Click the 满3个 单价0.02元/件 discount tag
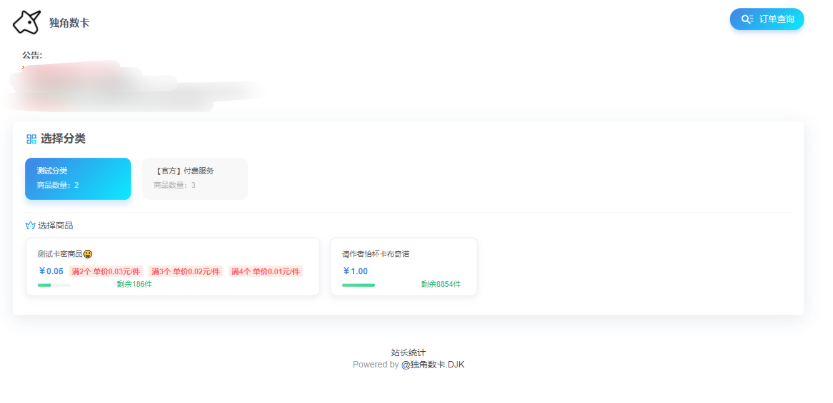 tap(186, 271)
